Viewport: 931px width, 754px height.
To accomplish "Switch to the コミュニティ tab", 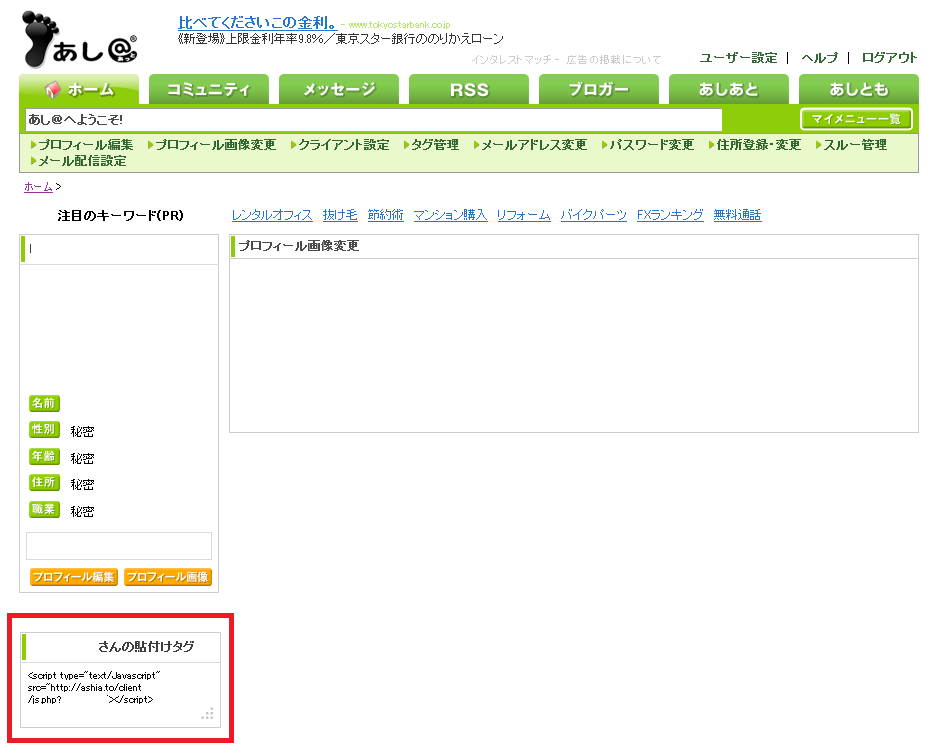I will (x=208, y=90).
